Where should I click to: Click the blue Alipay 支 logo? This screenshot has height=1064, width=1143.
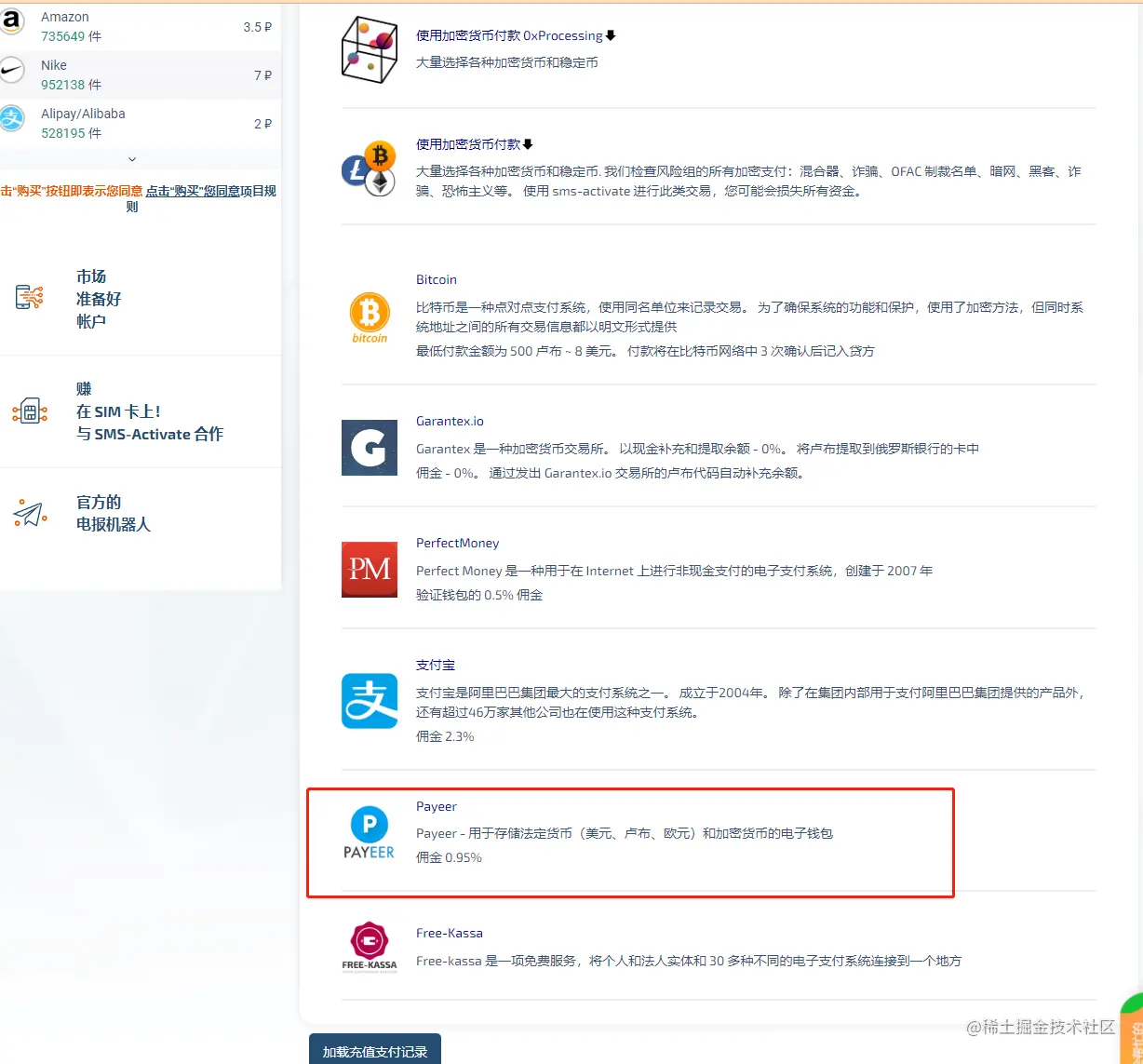(370, 701)
